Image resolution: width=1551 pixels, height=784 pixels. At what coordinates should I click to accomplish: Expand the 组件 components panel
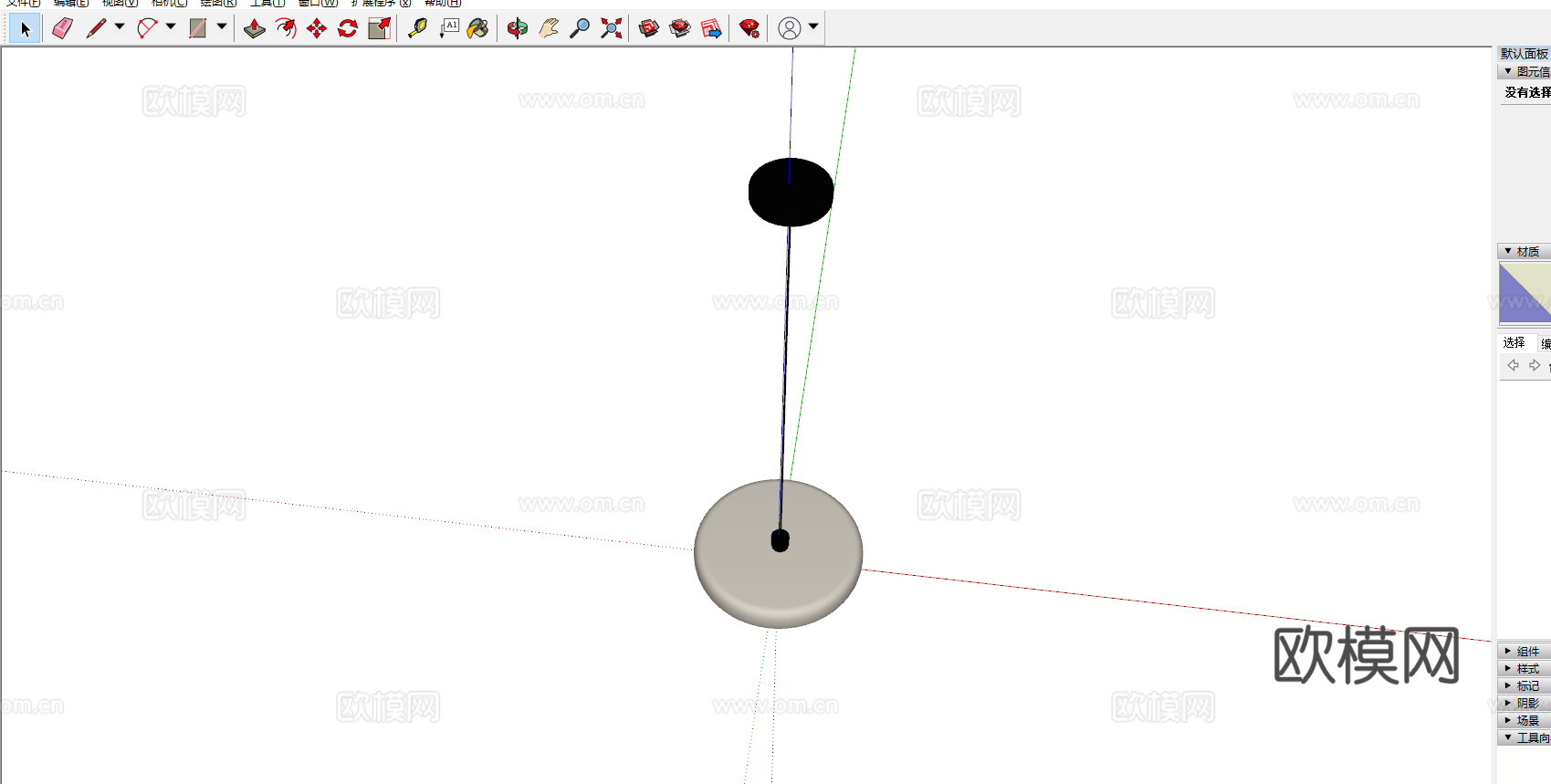click(1508, 651)
